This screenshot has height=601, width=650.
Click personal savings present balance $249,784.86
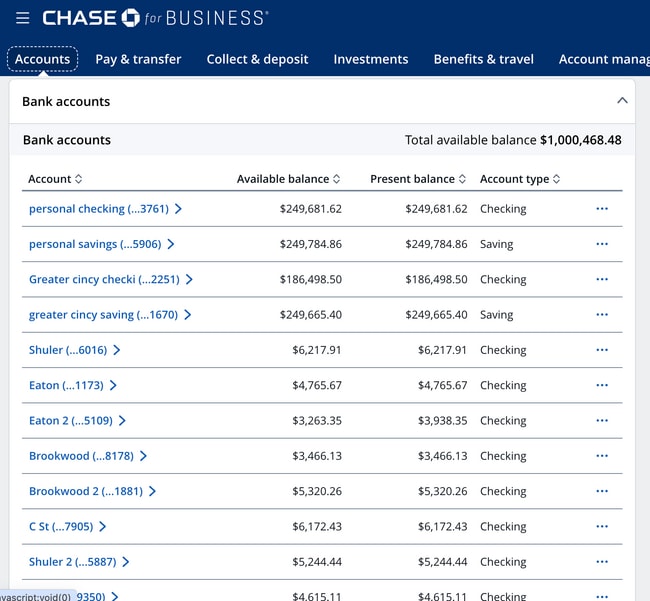437,244
